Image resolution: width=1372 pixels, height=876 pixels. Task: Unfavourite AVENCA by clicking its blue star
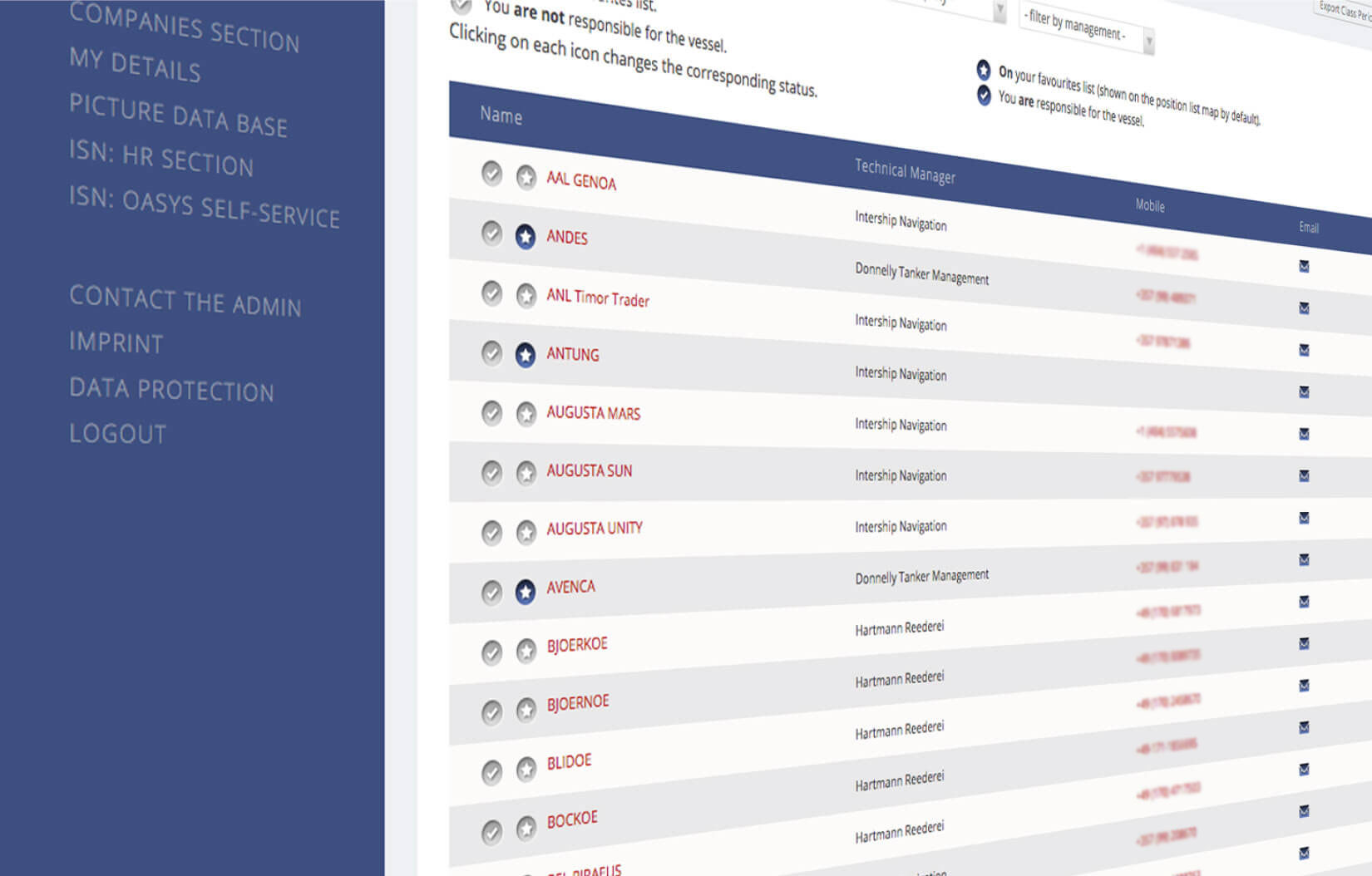pos(525,591)
